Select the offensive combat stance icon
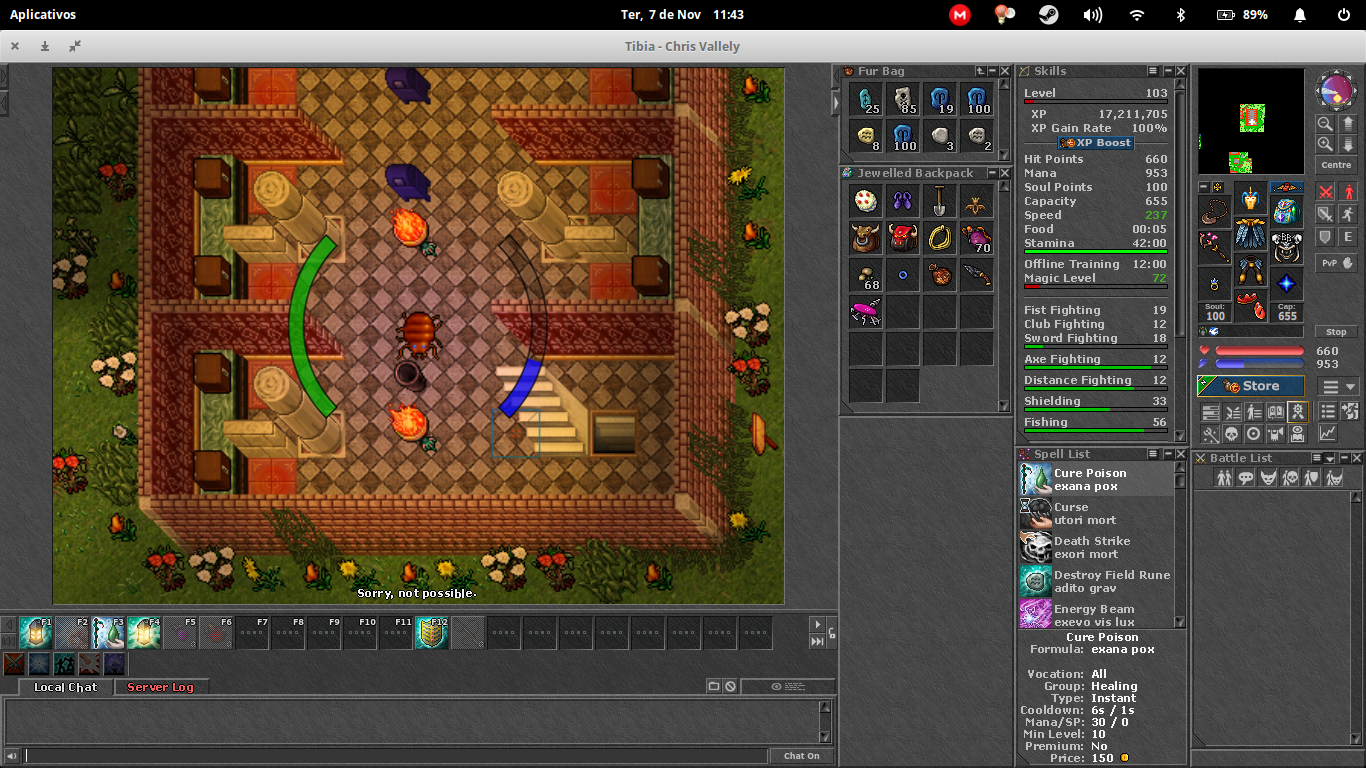 [x=1324, y=191]
